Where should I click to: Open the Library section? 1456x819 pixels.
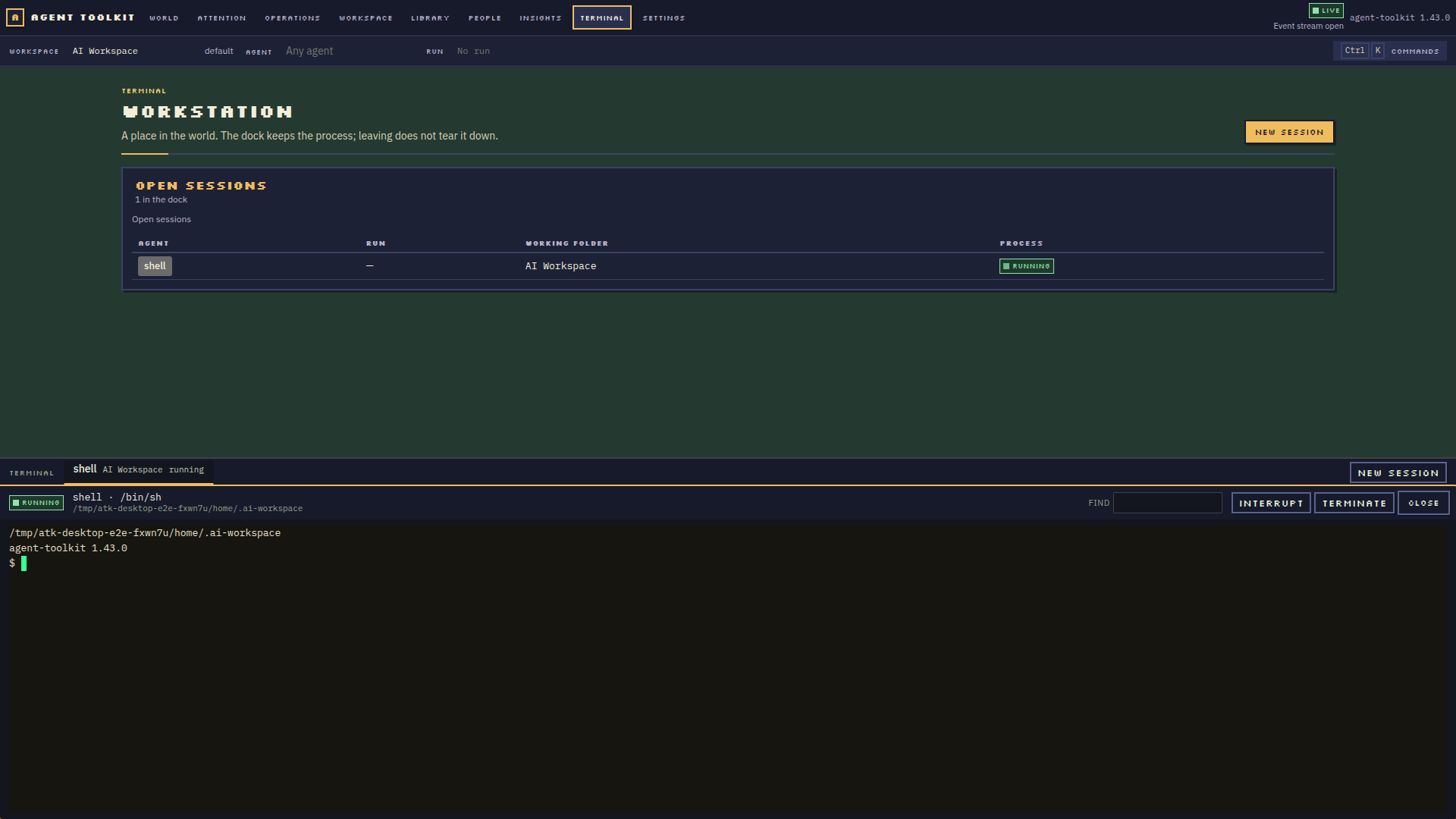(x=430, y=18)
